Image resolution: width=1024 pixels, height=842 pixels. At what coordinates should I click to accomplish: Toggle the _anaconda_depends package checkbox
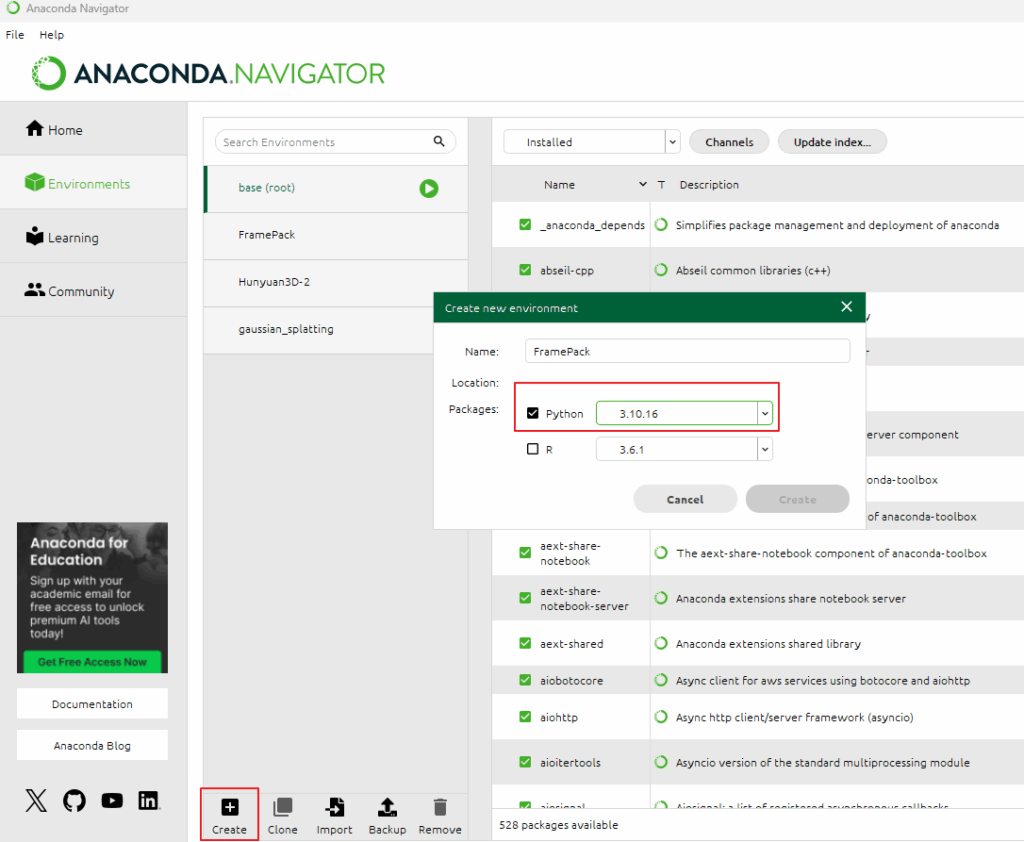click(525, 225)
